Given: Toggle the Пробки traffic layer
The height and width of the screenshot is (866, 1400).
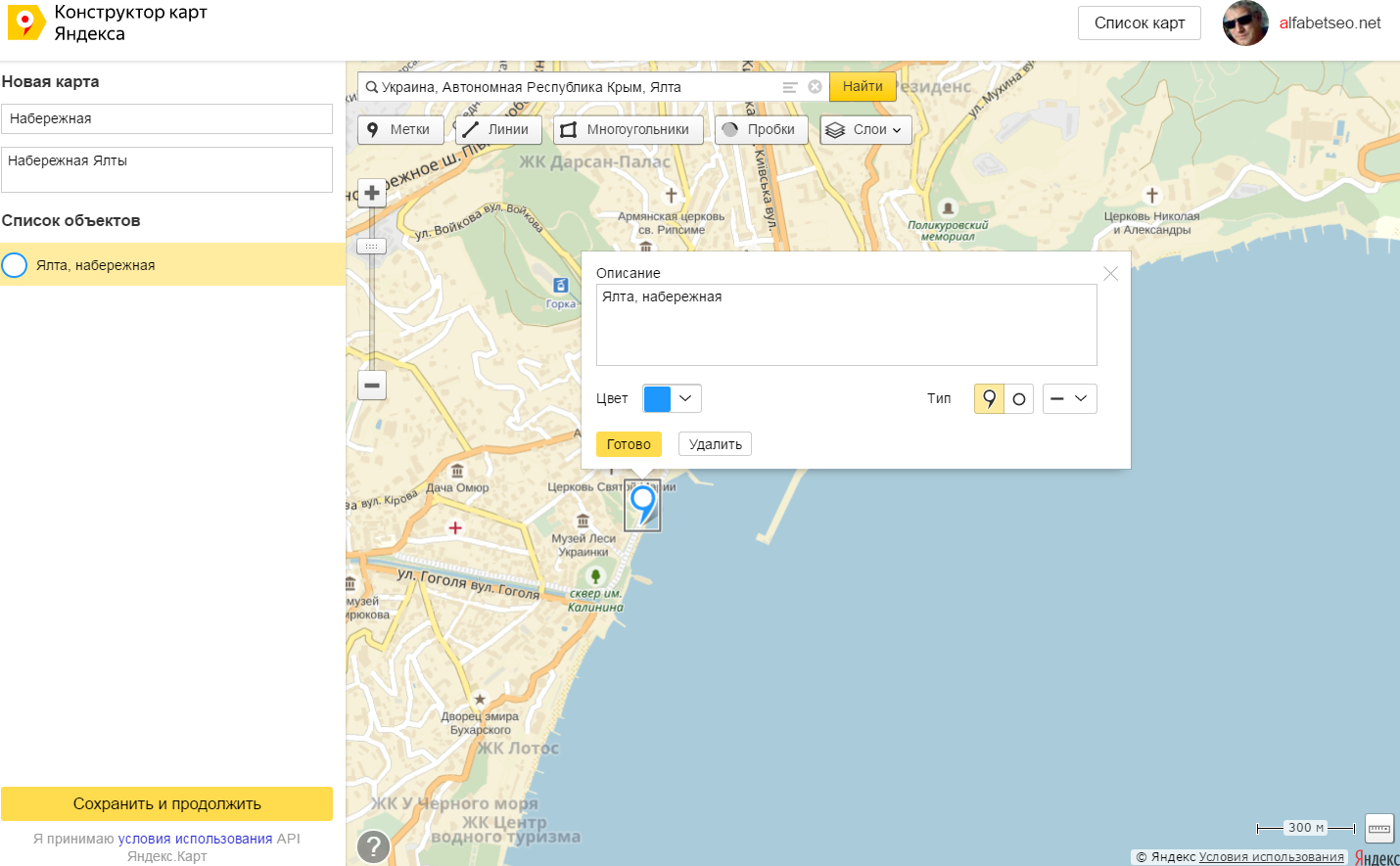Looking at the screenshot, I should point(761,129).
